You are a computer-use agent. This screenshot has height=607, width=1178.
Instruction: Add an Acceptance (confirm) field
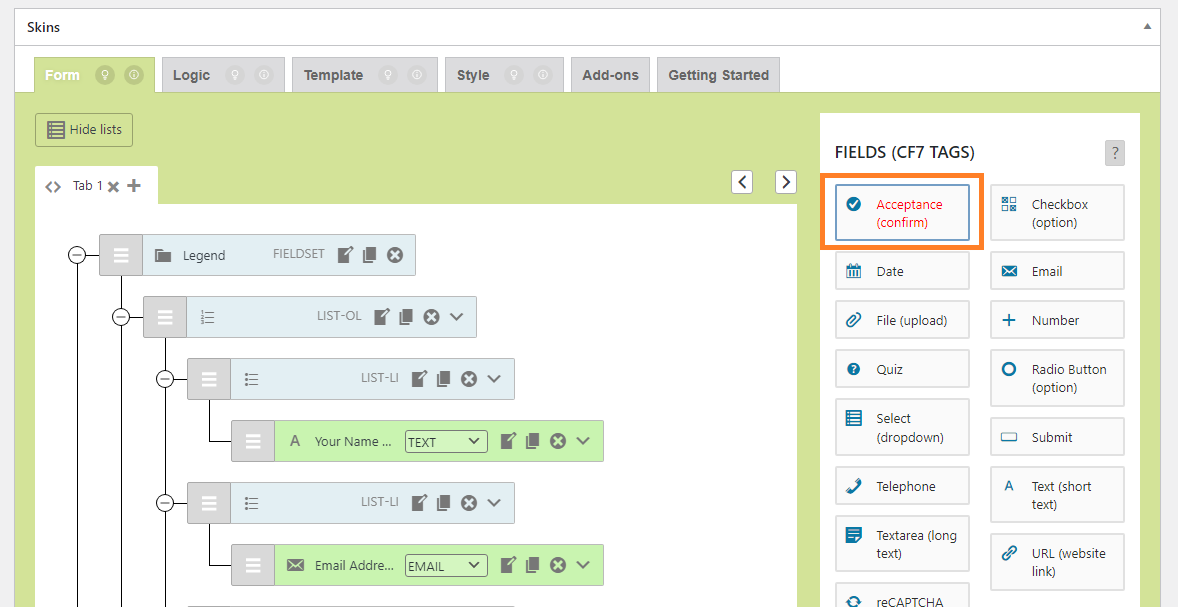coord(902,213)
